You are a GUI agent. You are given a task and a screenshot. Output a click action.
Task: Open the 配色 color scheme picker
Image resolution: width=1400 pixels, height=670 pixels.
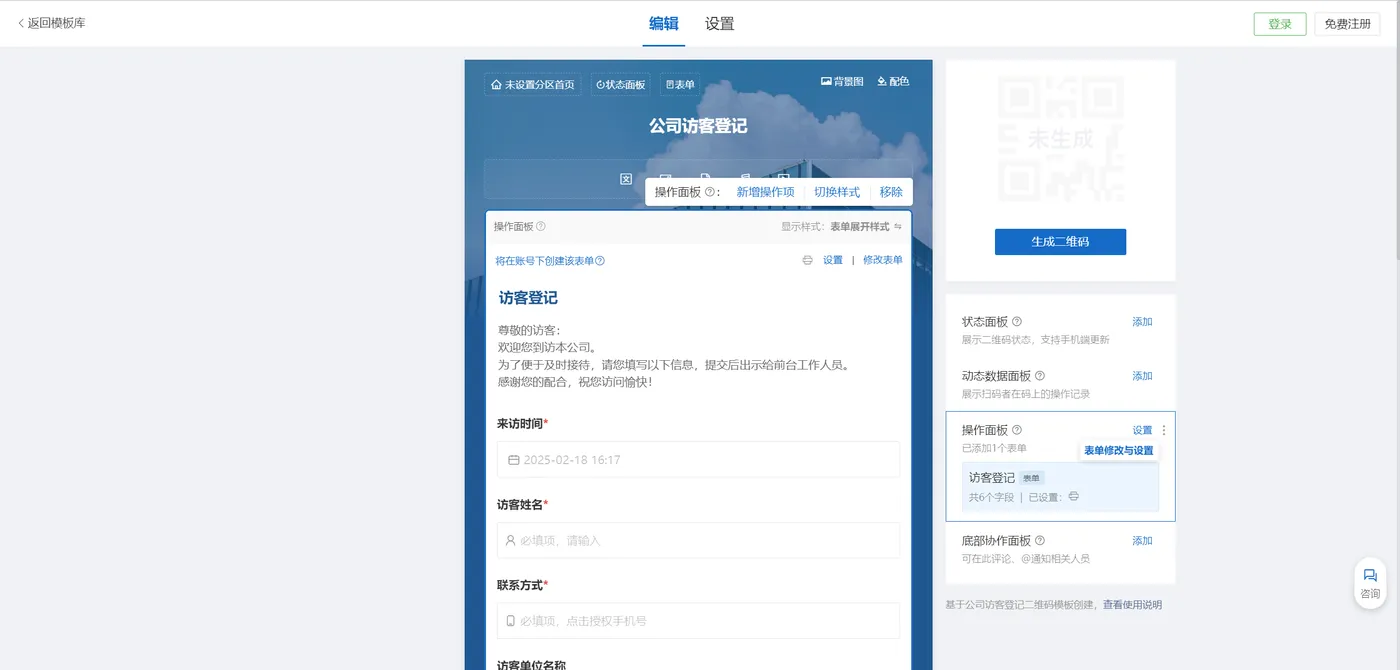[x=893, y=81]
